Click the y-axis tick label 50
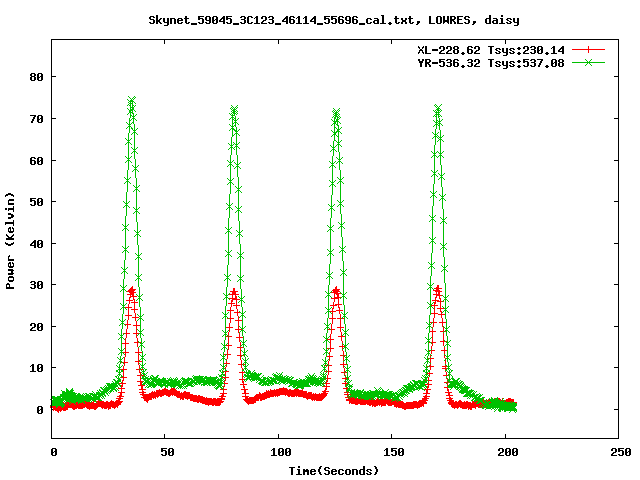 pyautogui.click(x=36, y=202)
